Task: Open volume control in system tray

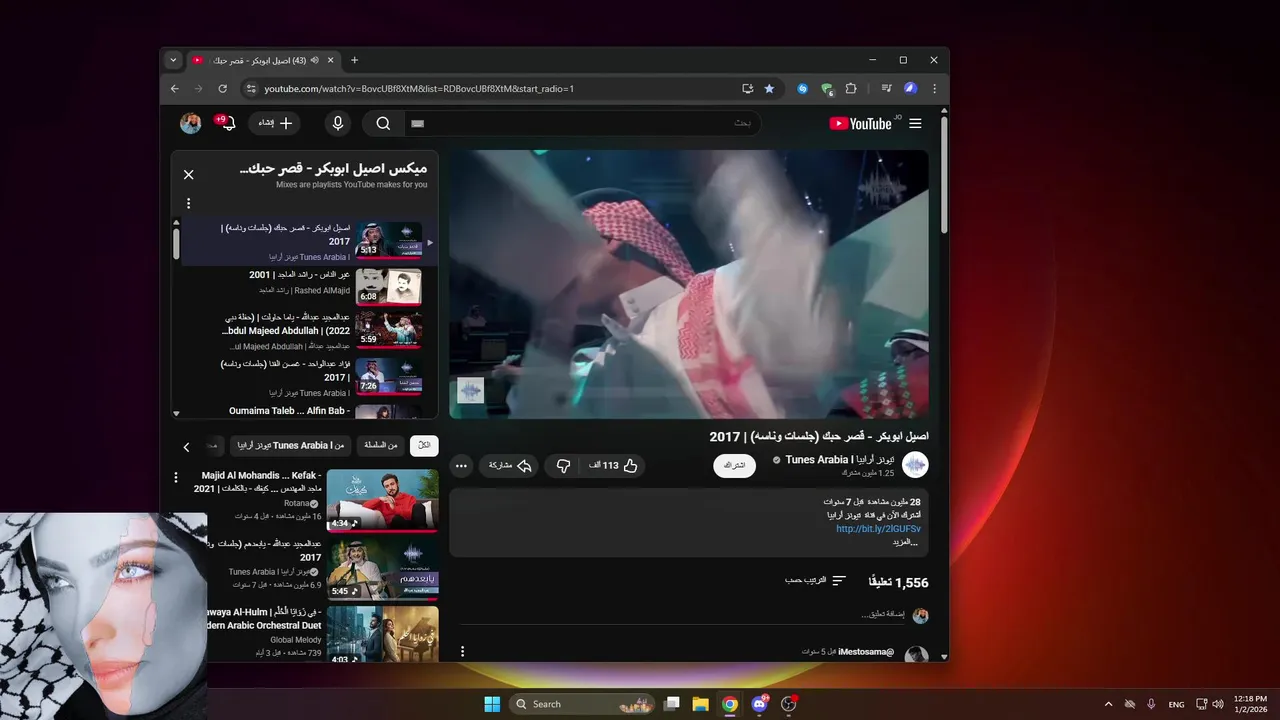Action: click(x=1218, y=704)
